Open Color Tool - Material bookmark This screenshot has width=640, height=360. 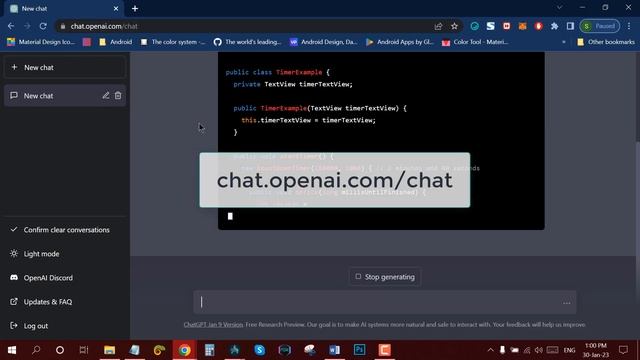tap(475, 42)
